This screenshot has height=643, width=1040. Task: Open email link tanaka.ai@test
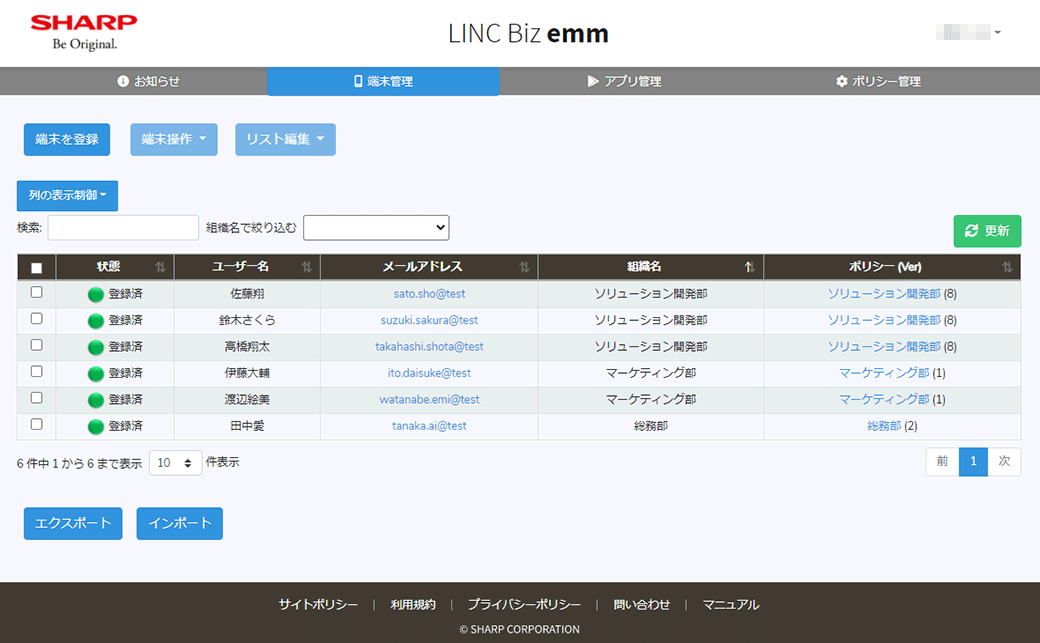click(x=429, y=427)
